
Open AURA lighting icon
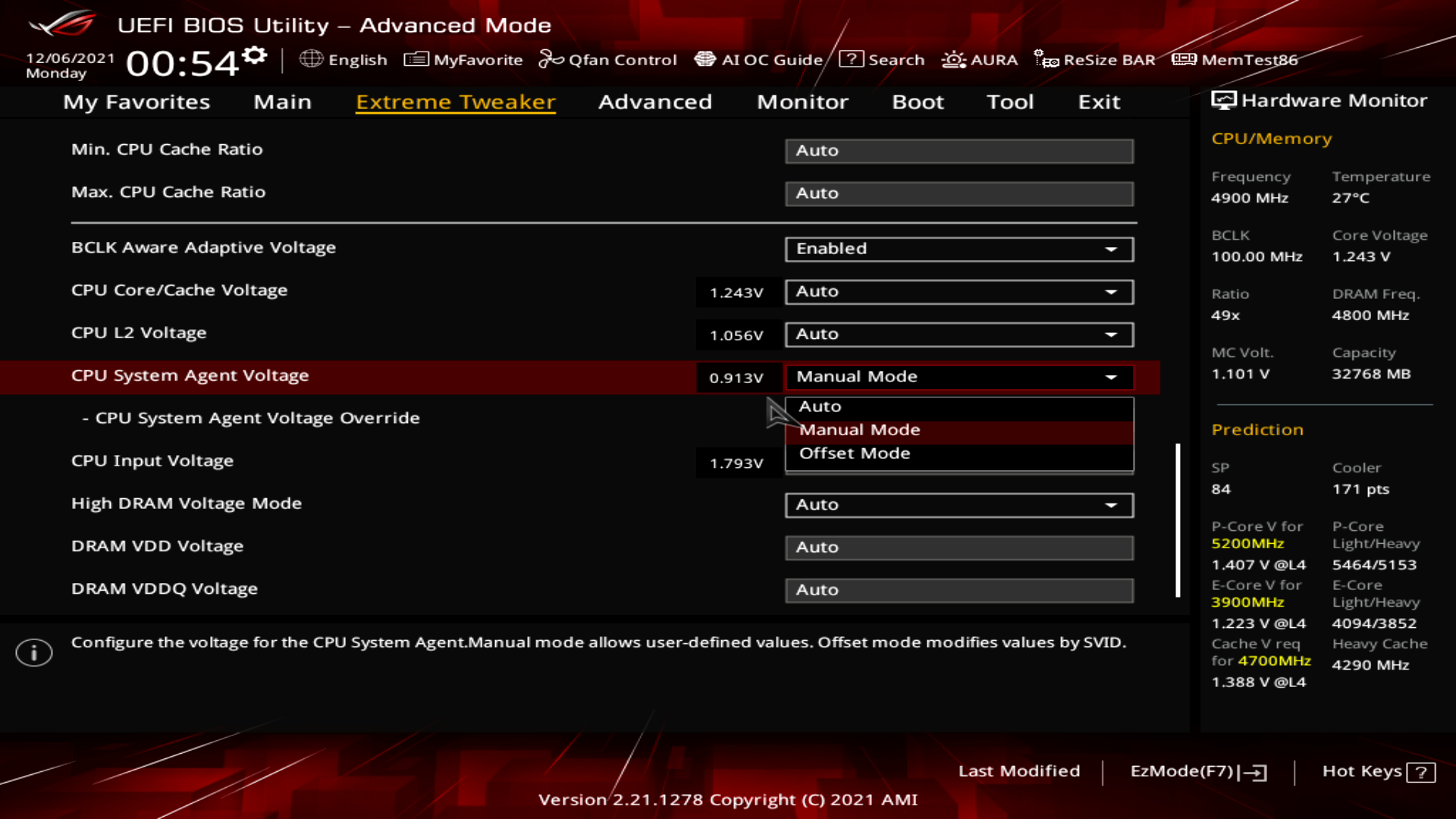(953, 59)
